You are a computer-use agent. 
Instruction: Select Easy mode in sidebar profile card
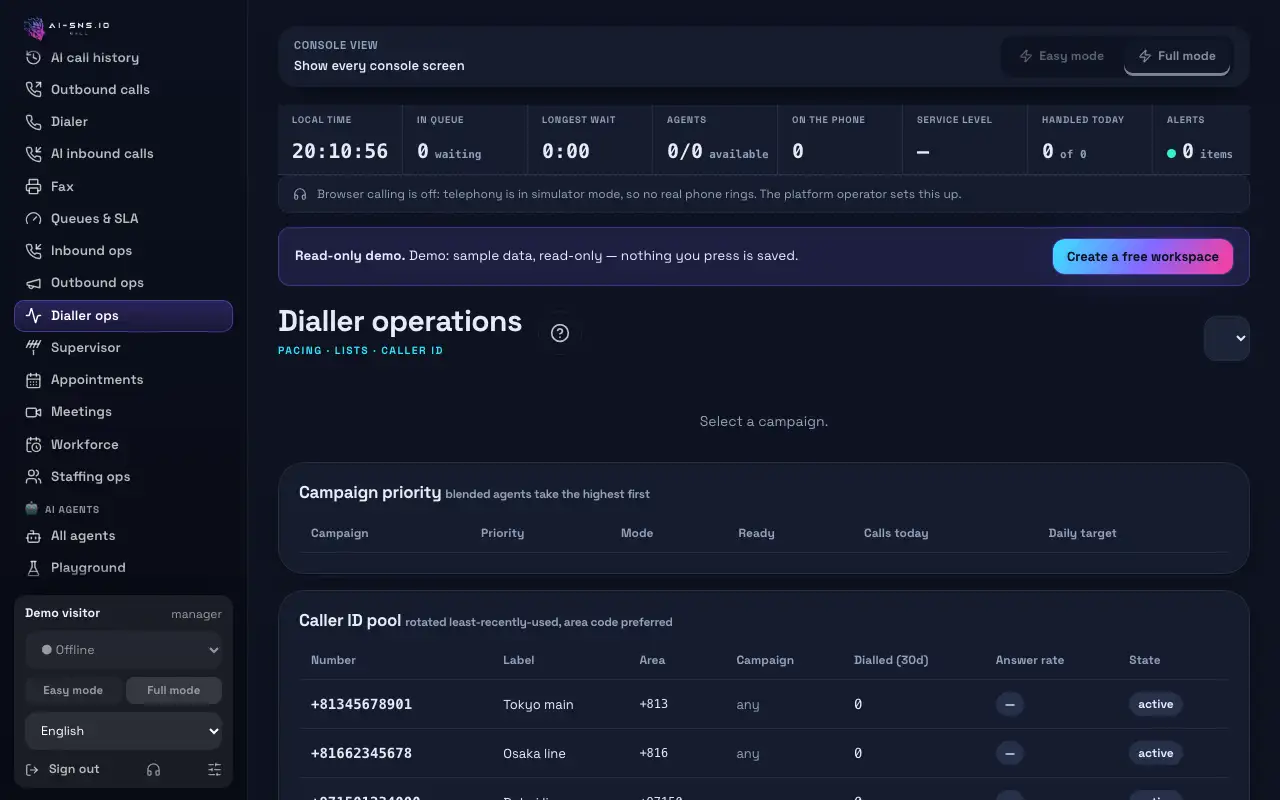click(73, 690)
